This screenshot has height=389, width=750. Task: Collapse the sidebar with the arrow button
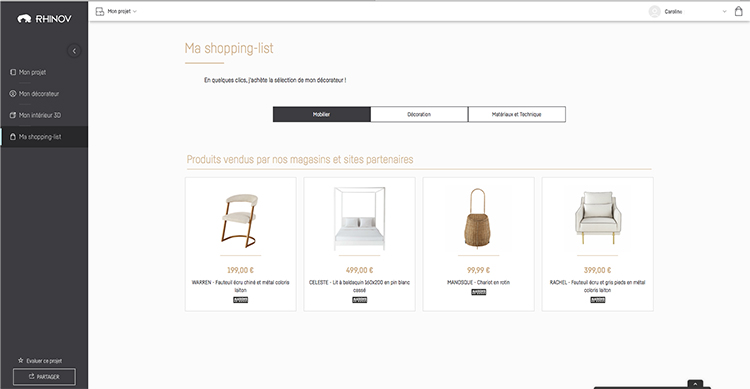click(x=74, y=51)
